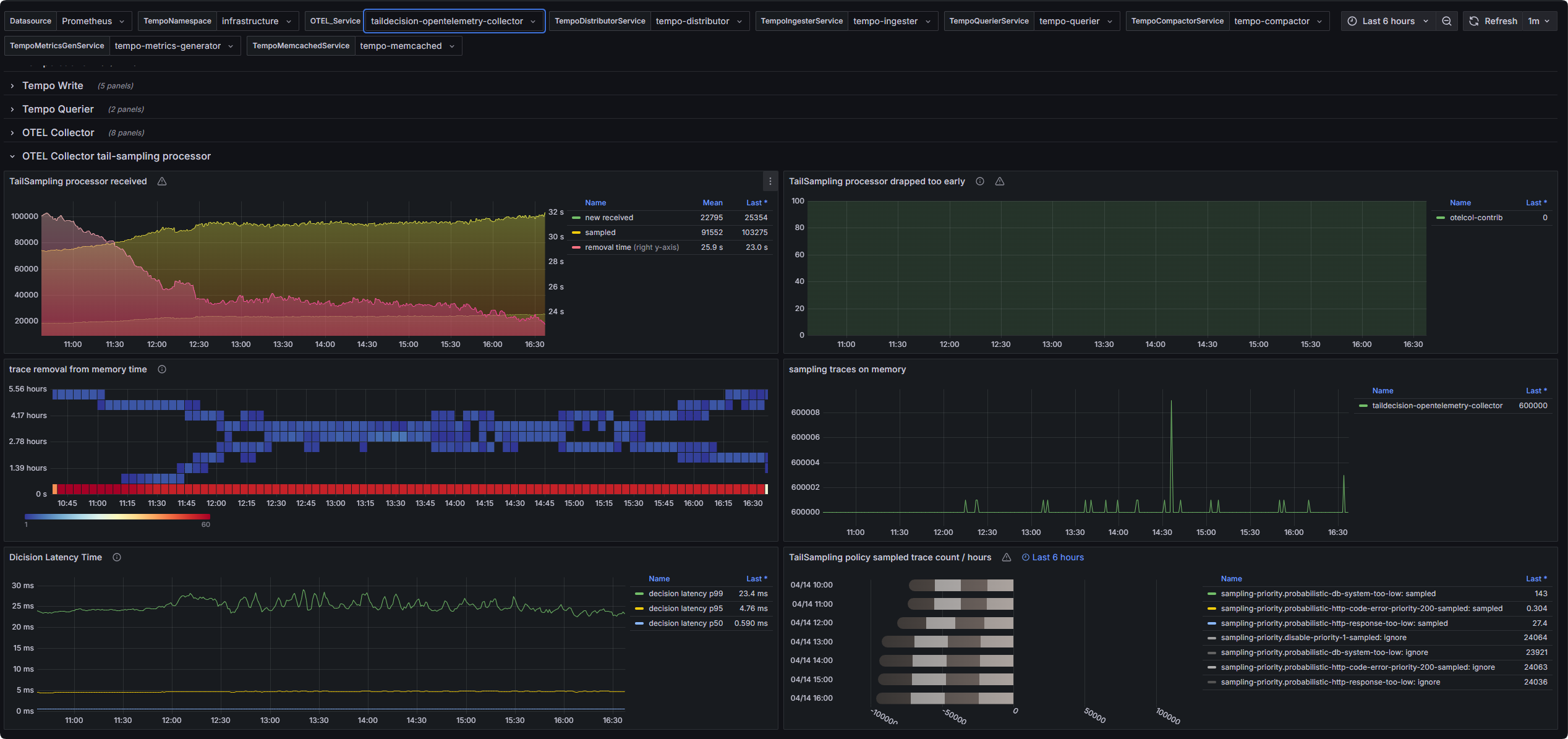Click info icon on dropped too early panel
This screenshot has height=739, width=1568.
tap(980, 181)
